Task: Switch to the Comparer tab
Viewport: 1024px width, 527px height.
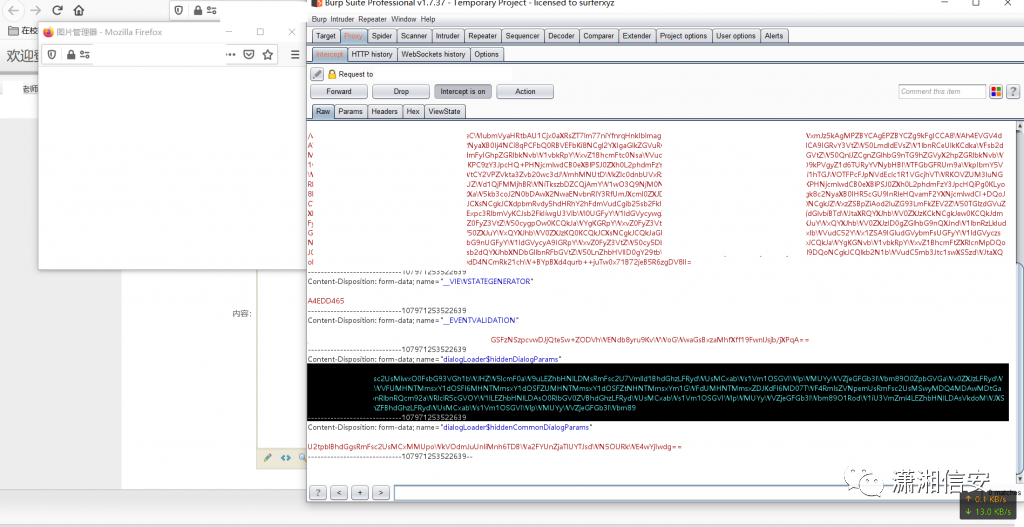Action: tap(599, 36)
